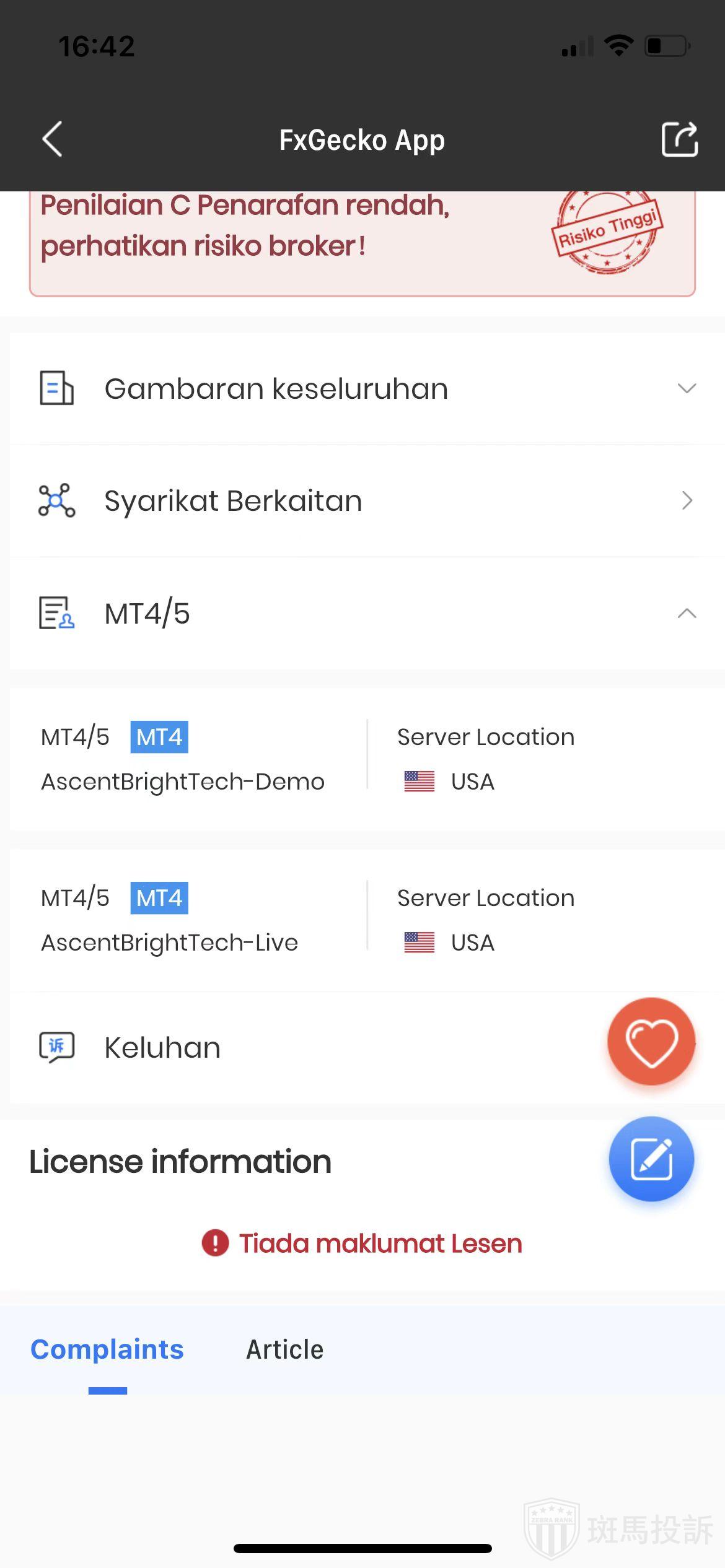Collapse the MT4/5 section chevron
Viewport: 725px width, 1568px height.
(687, 613)
